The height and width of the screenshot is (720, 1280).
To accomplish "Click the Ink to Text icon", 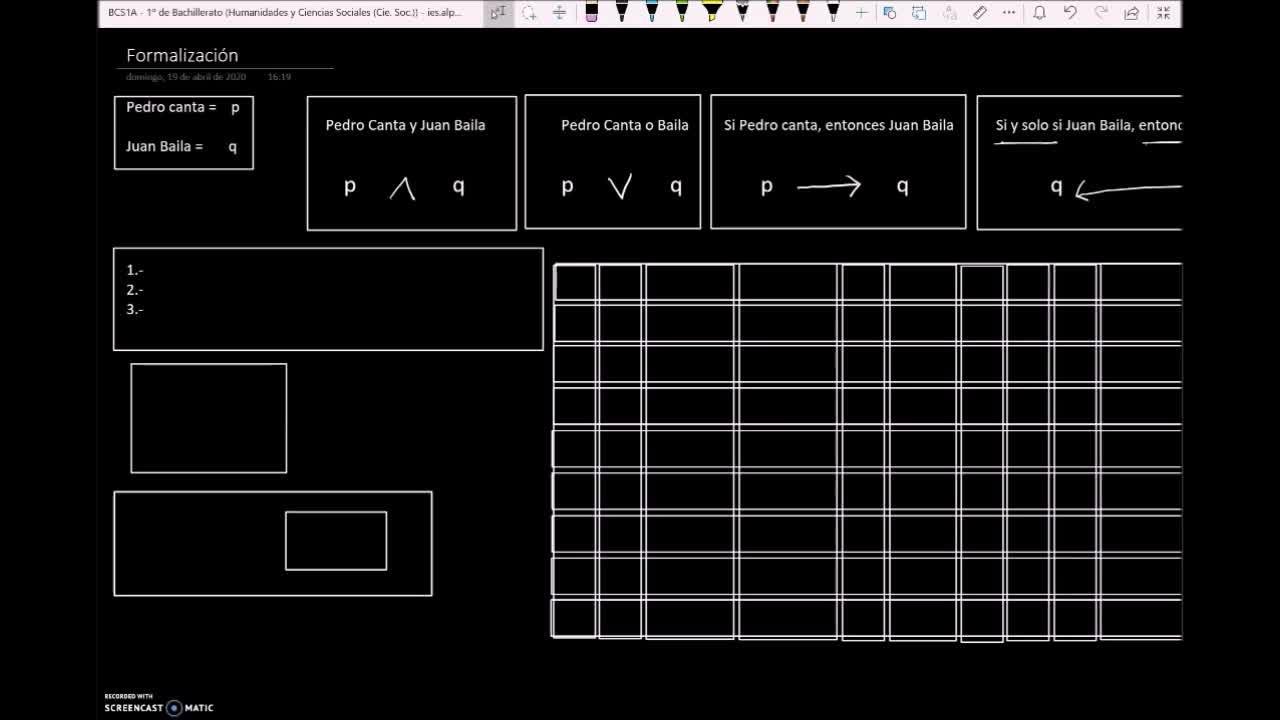I will point(950,13).
